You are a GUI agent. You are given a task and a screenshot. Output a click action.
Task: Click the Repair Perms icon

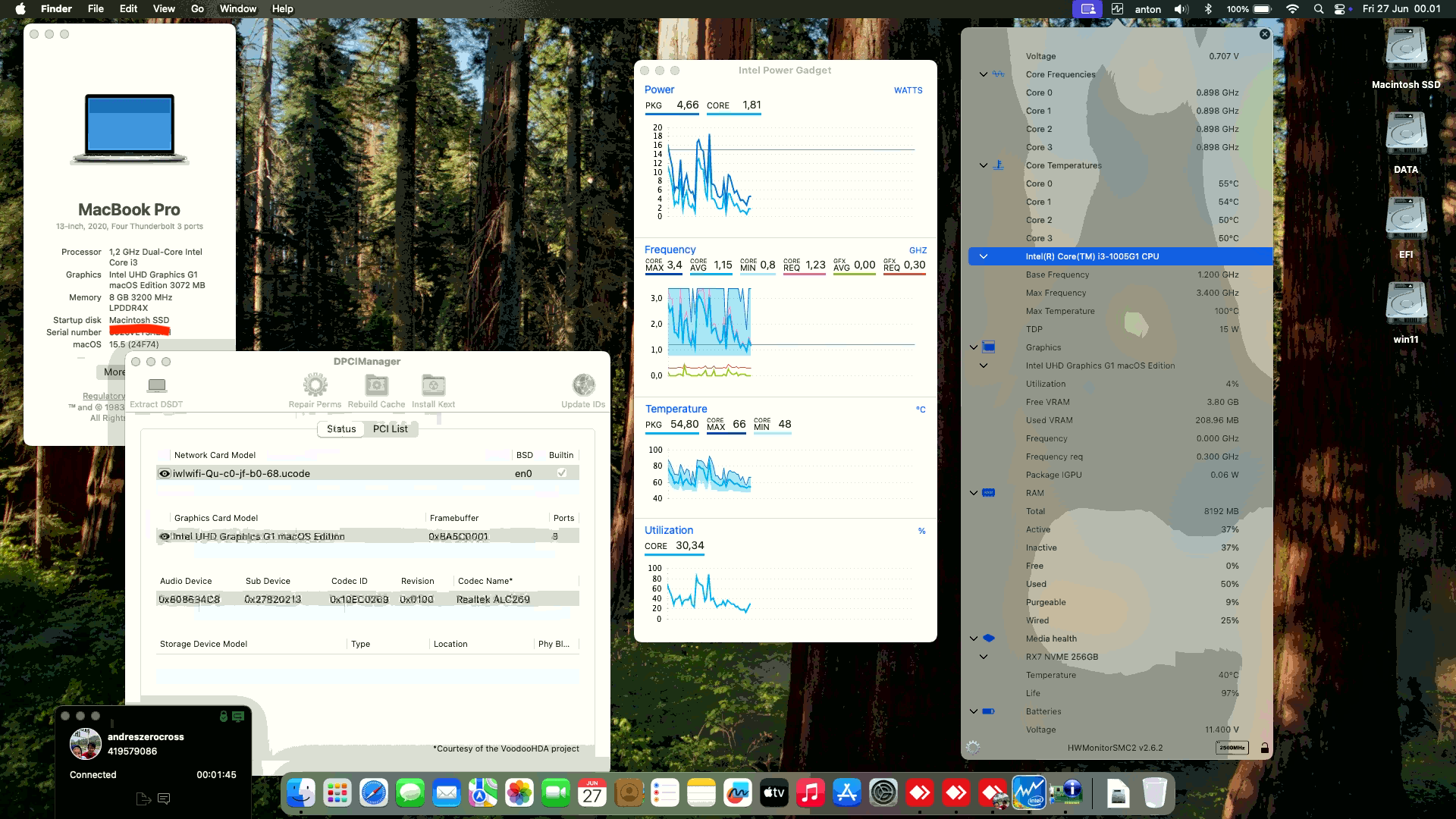coord(315,387)
